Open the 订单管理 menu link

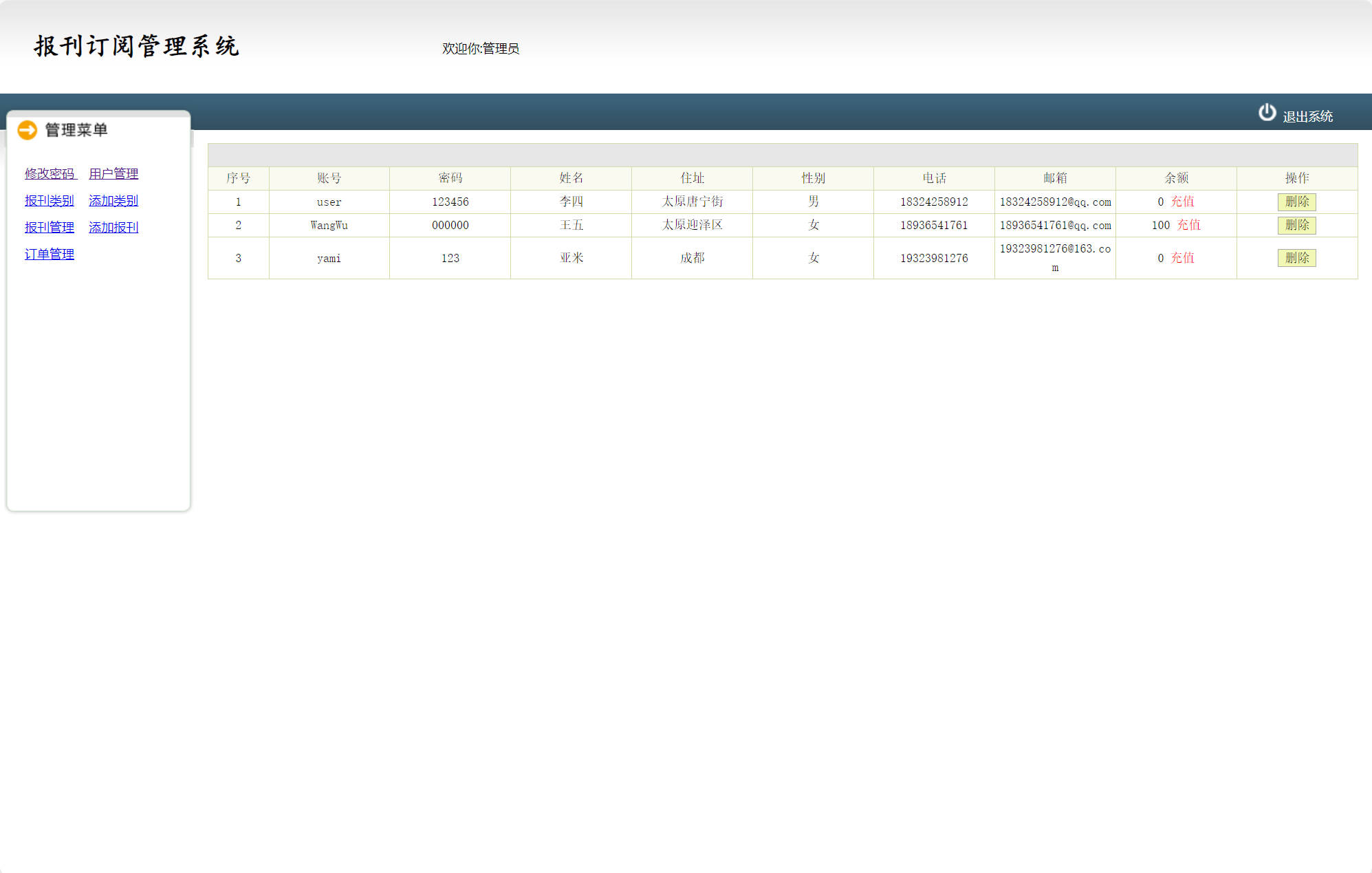tap(50, 255)
